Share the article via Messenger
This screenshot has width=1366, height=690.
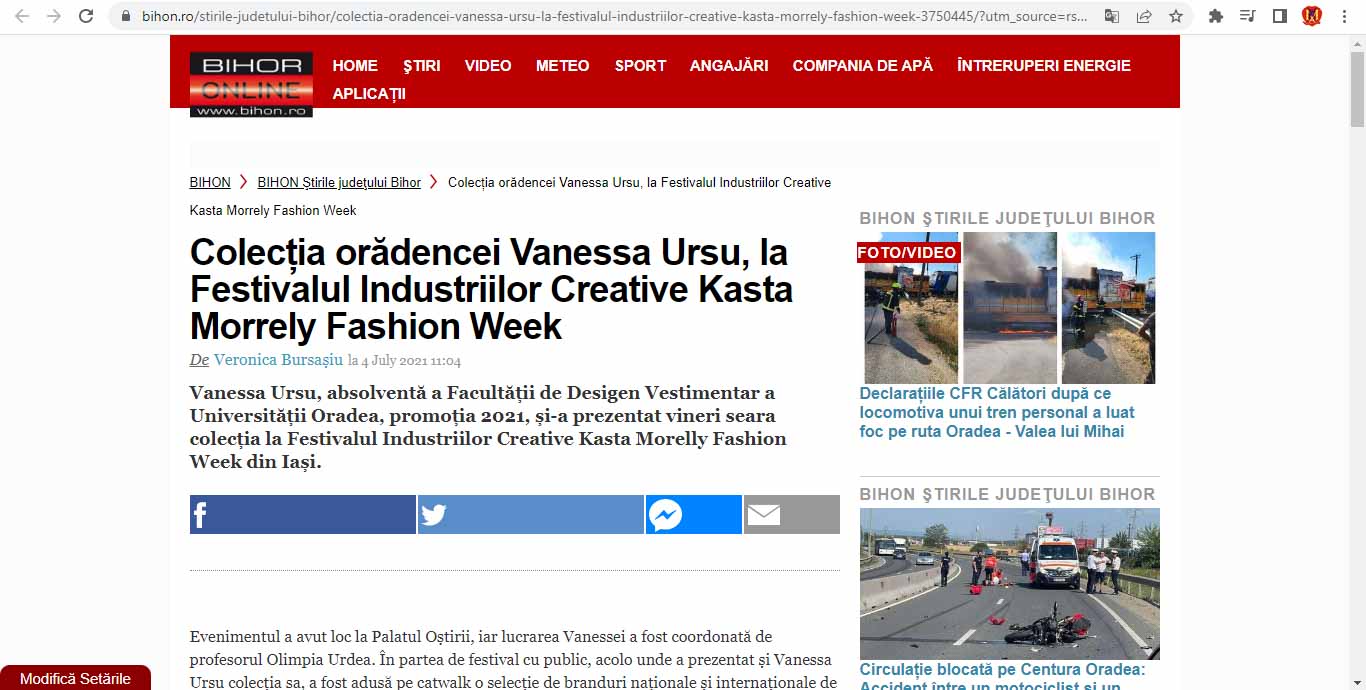[x=694, y=515]
